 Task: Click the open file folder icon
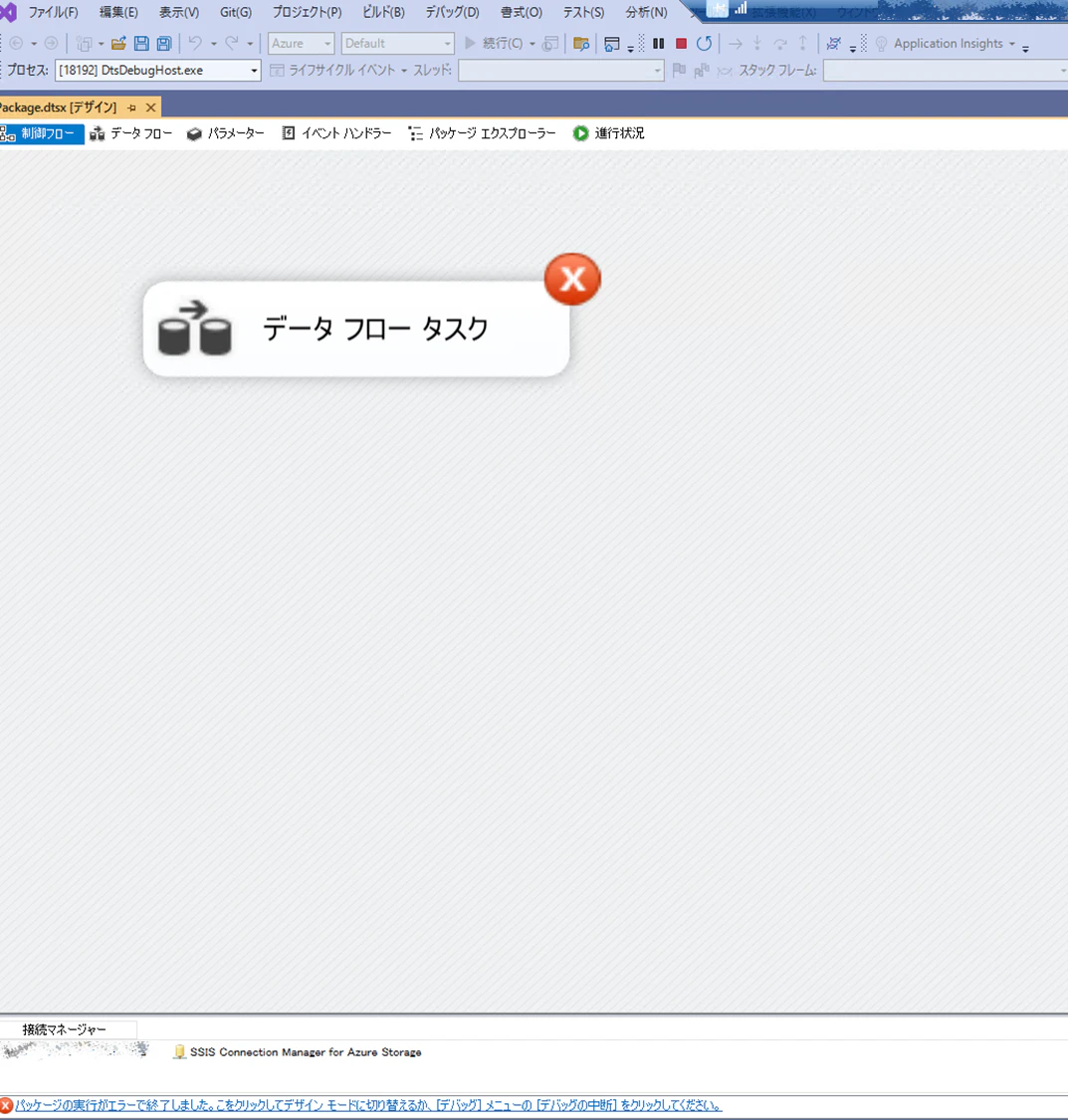point(118,44)
